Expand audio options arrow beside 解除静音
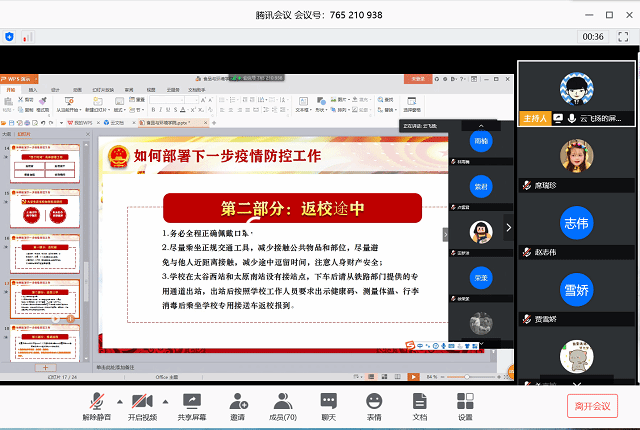Screen dimensions: 640x430 point(120,402)
